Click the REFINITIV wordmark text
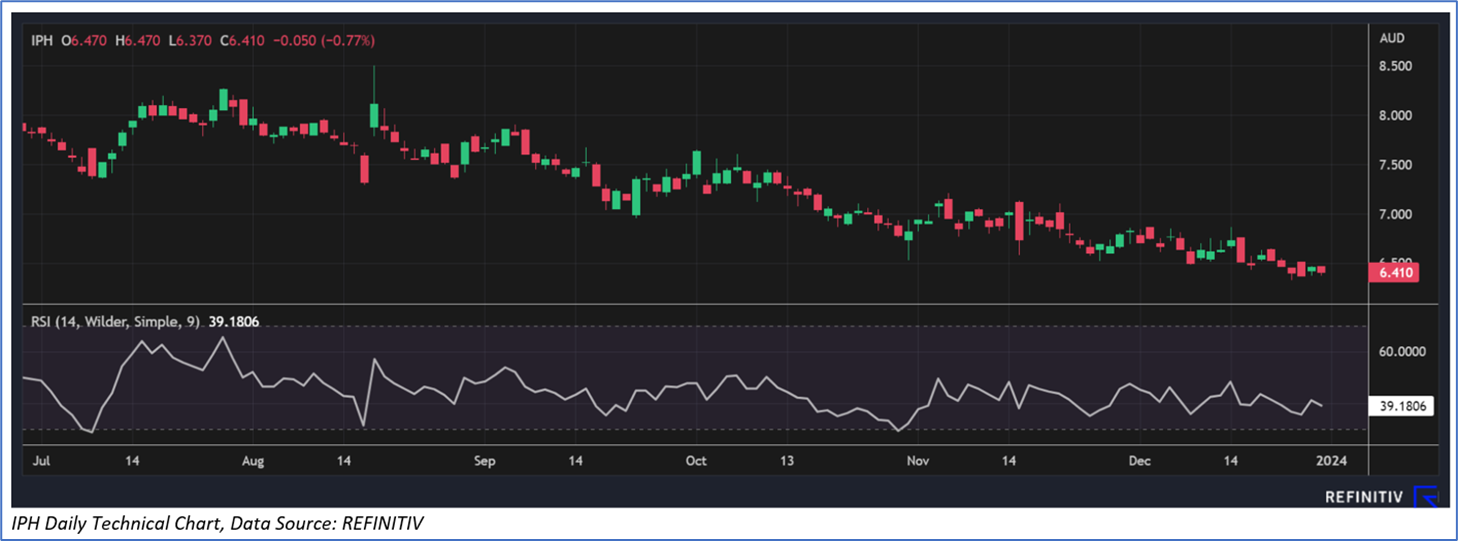The image size is (1458, 541). (1365, 497)
